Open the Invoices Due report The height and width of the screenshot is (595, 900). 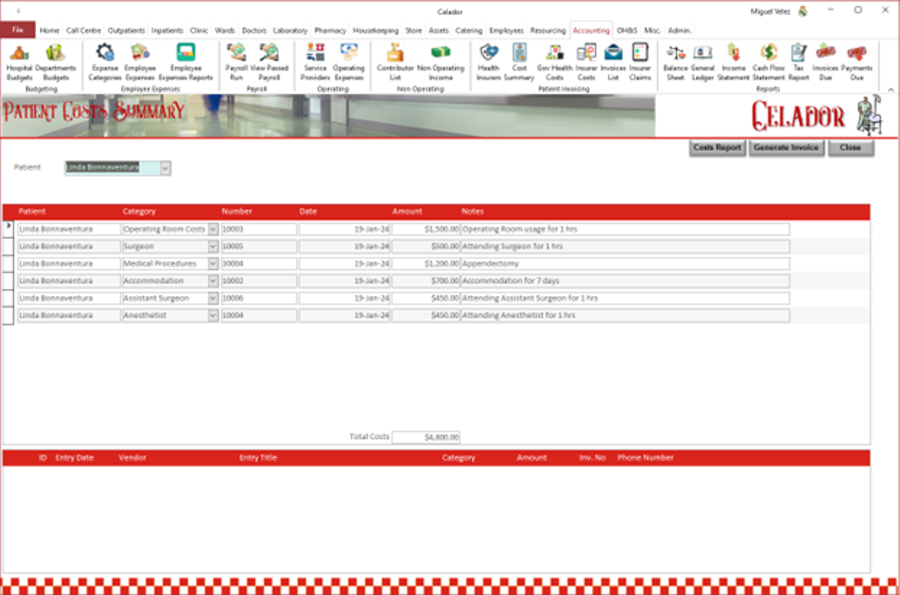827,62
